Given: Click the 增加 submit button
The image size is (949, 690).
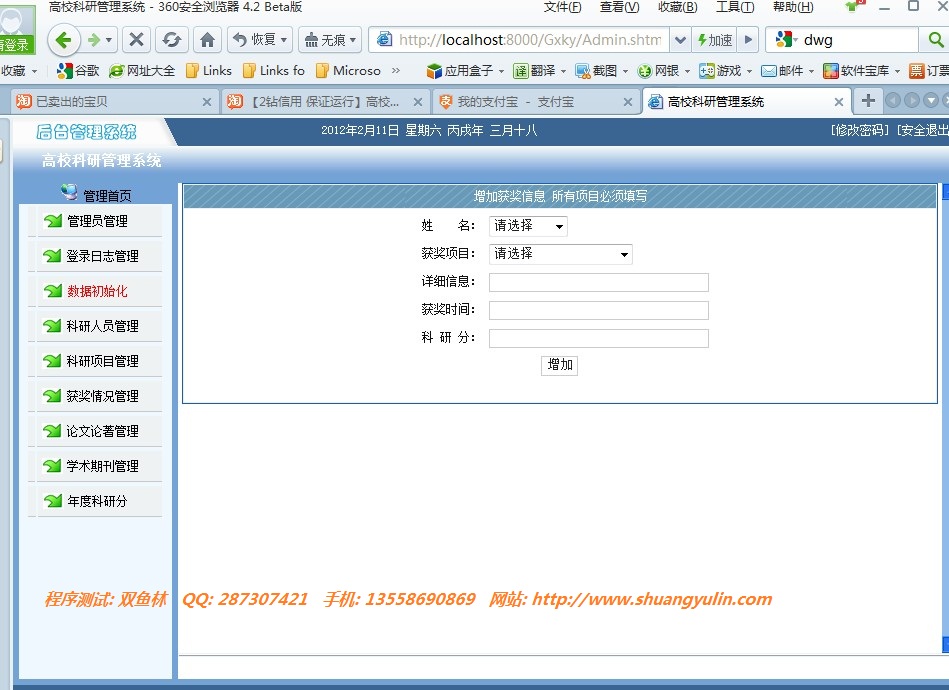Looking at the screenshot, I should [x=559, y=365].
